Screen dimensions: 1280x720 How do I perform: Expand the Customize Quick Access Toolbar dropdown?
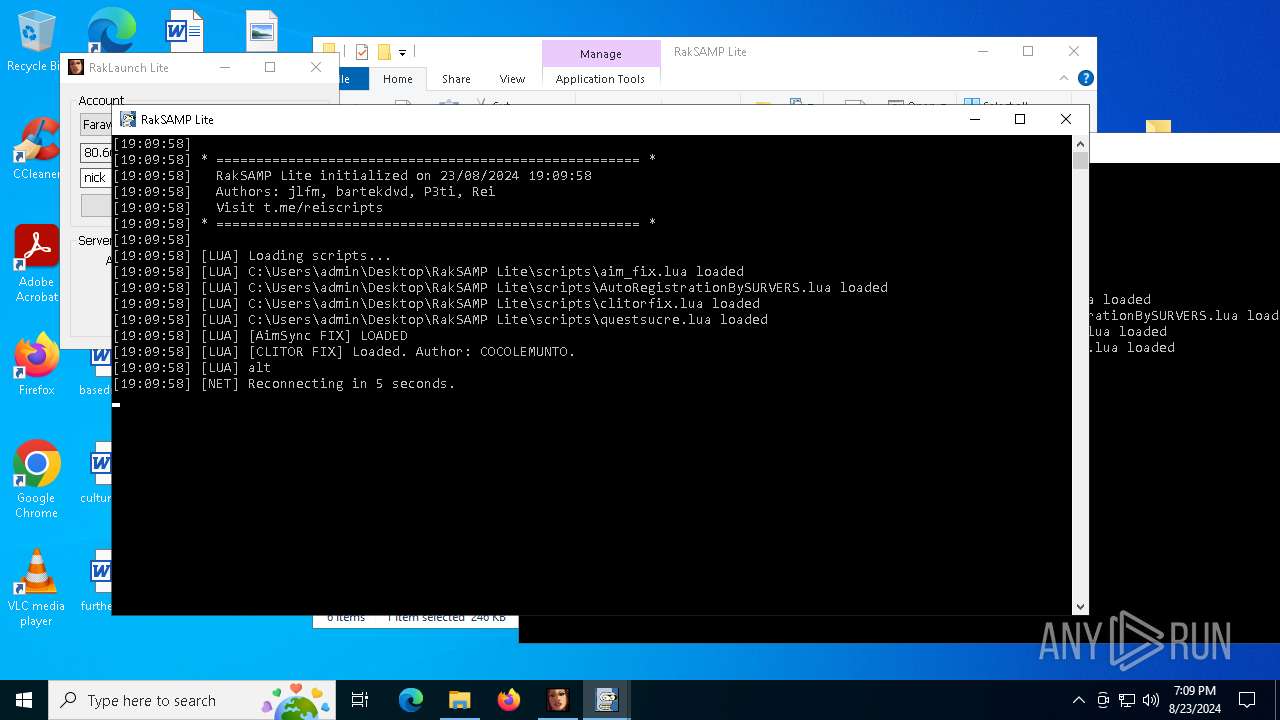tap(402, 52)
